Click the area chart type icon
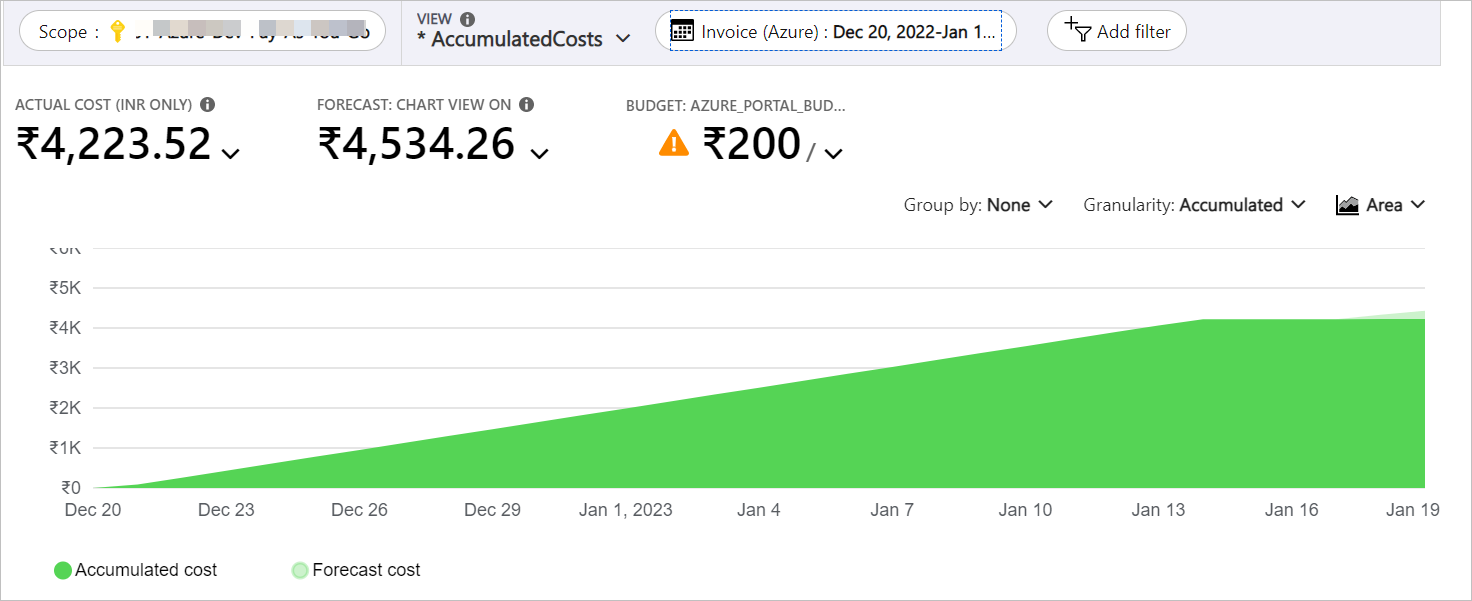The width and height of the screenshot is (1472, 601). 1347,204
